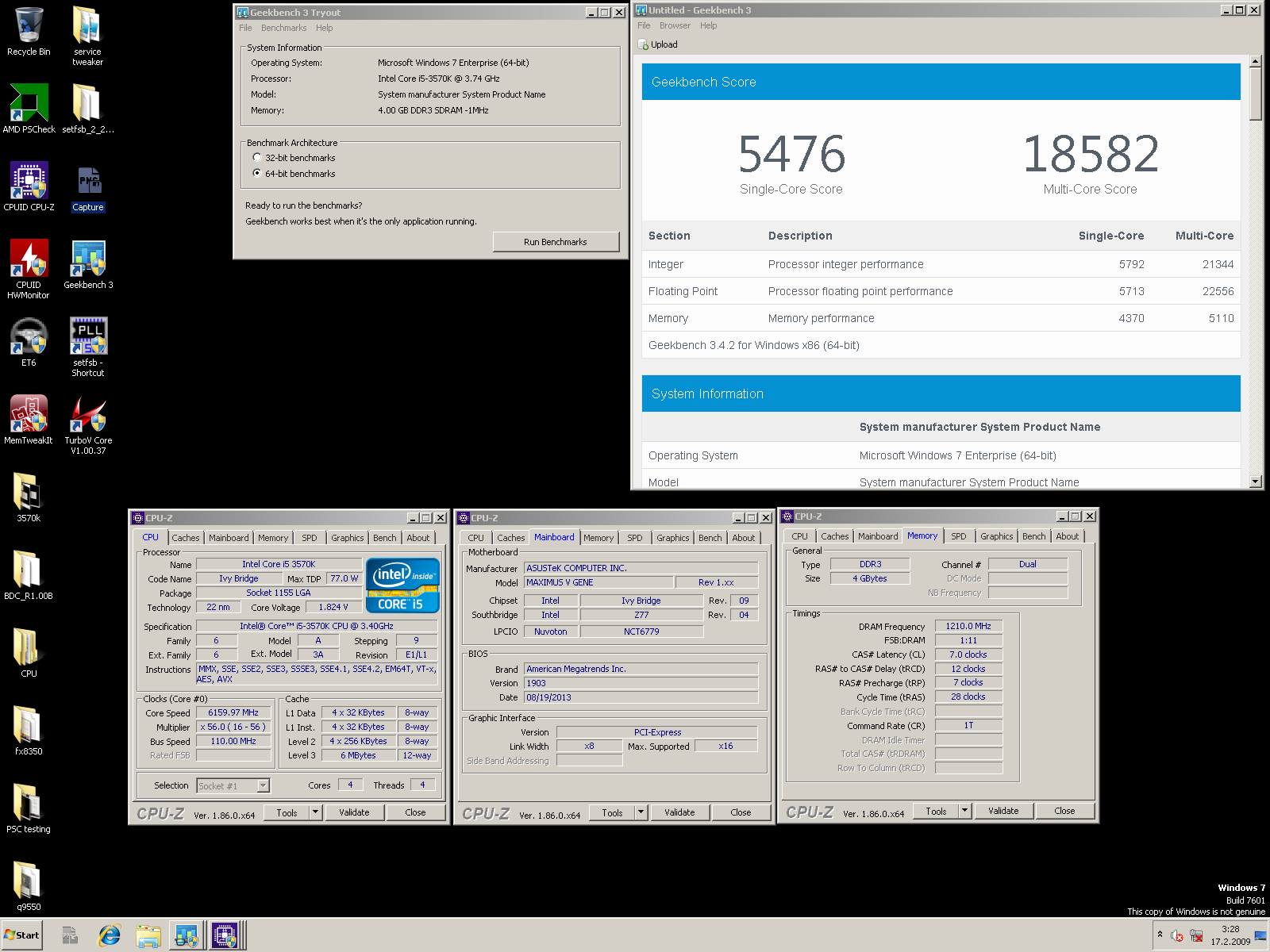Viewport: 1270px width, 952px height.
Task: Click Close in Memory CPU-Z window
Action: (x=1064, y=811)
